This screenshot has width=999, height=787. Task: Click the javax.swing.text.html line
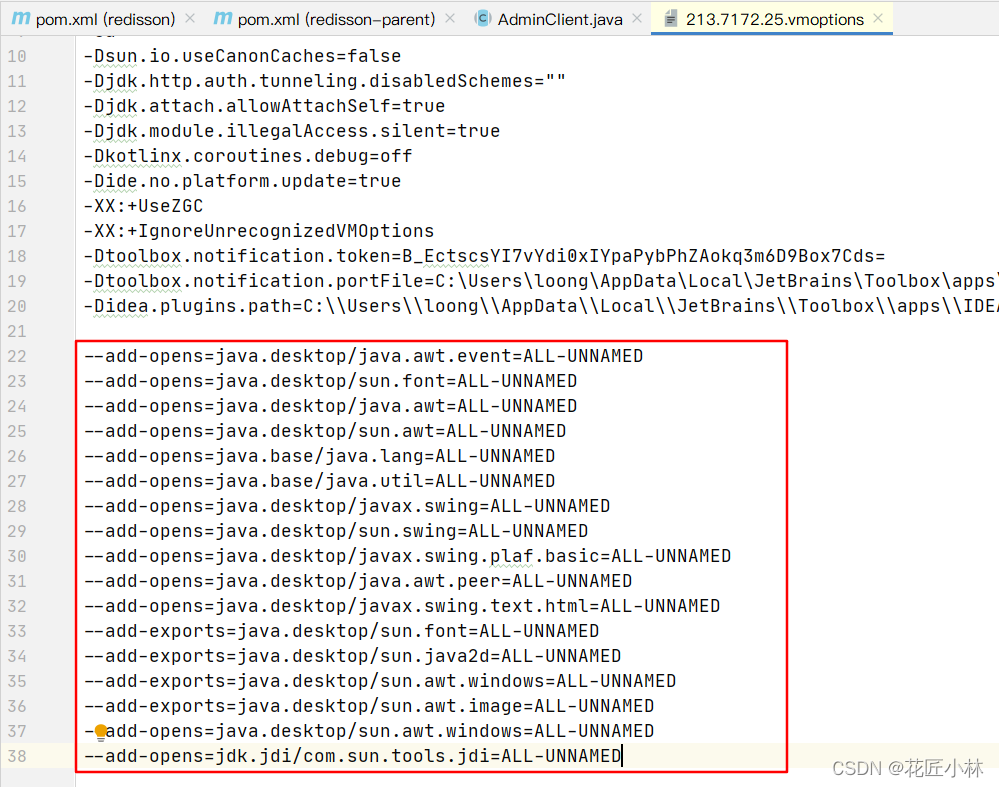point(402,606)
